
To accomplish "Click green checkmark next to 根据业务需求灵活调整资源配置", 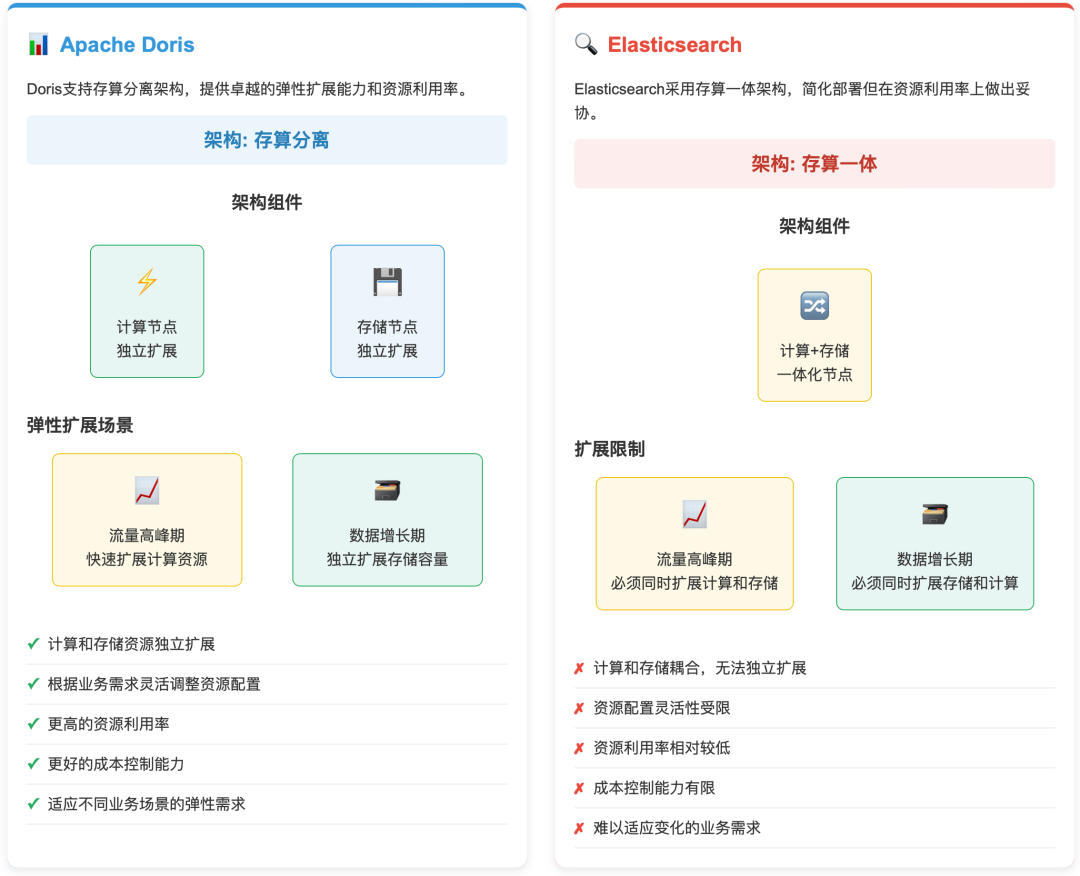I will (33, 684).
